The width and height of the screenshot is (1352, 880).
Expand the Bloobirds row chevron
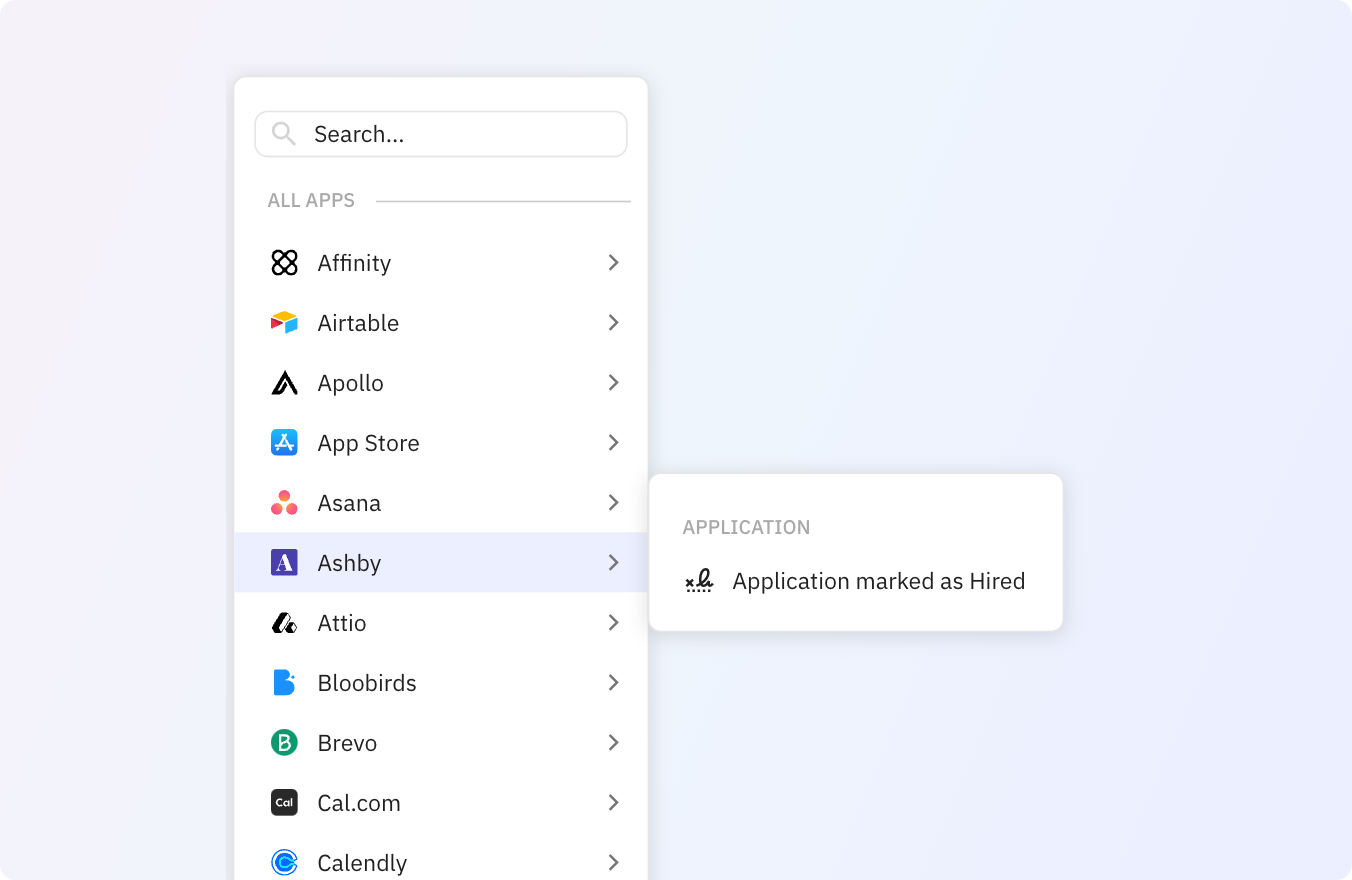pyautogui.click(x=614, y=683)
